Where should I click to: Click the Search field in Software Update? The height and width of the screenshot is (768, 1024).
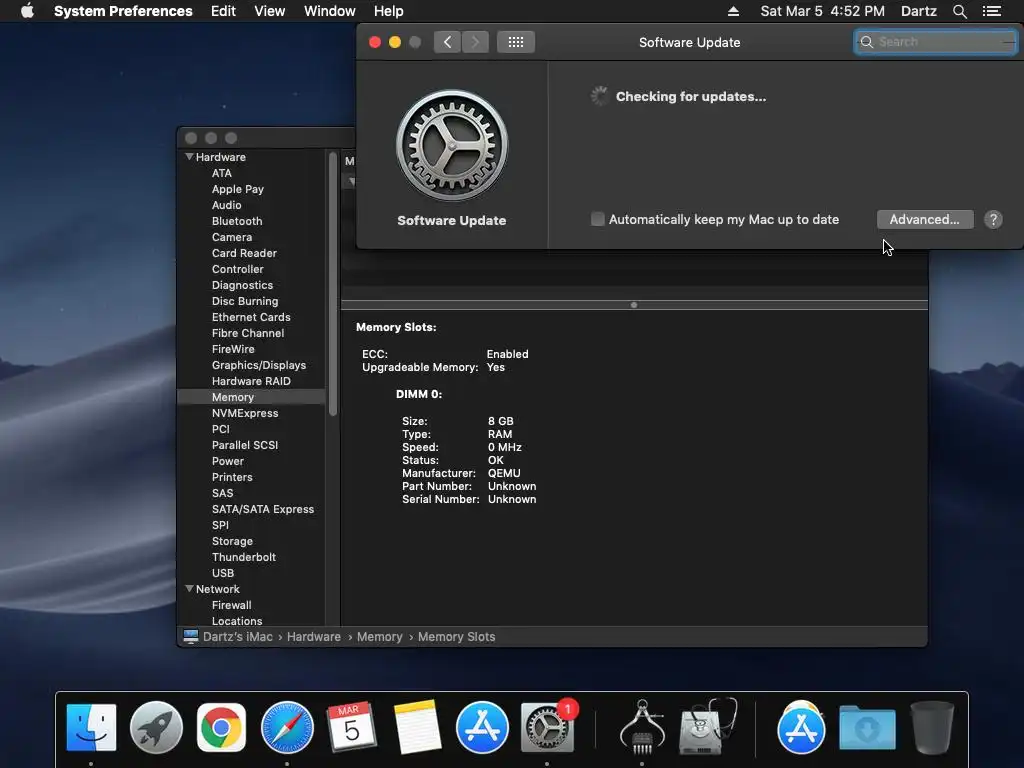935,42
